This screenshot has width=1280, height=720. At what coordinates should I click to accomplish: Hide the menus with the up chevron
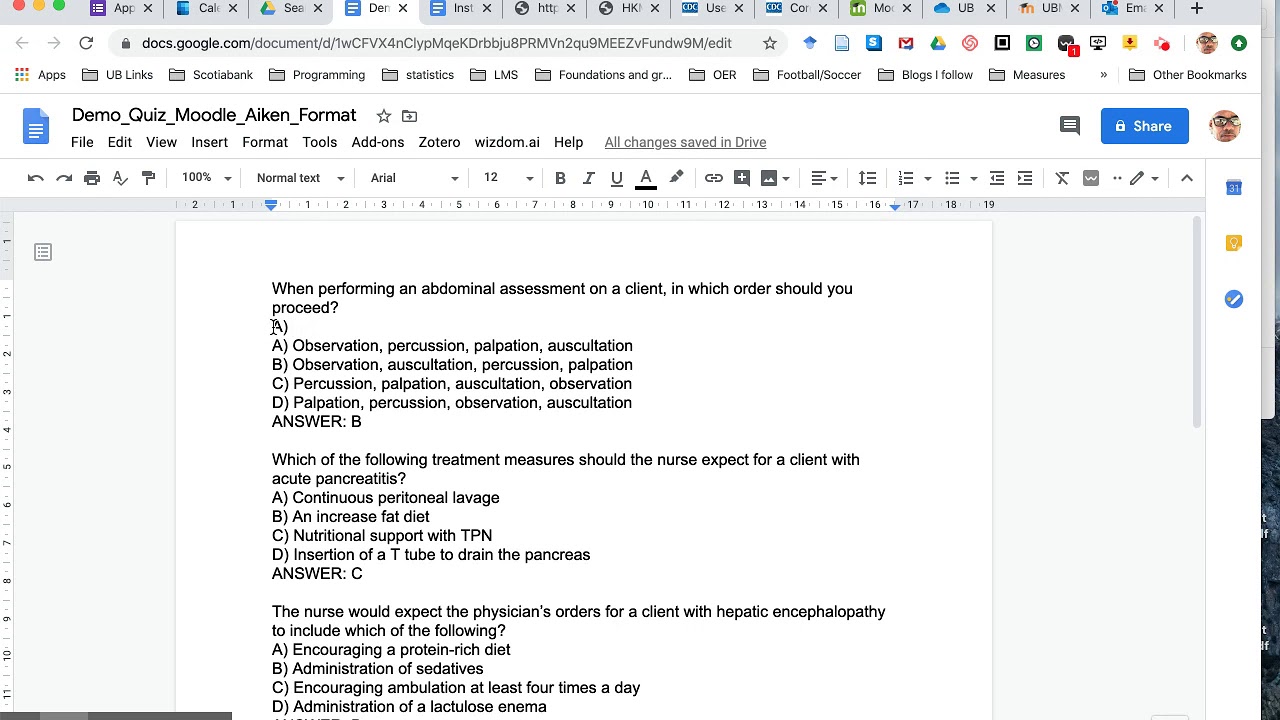pos(1187,178)
